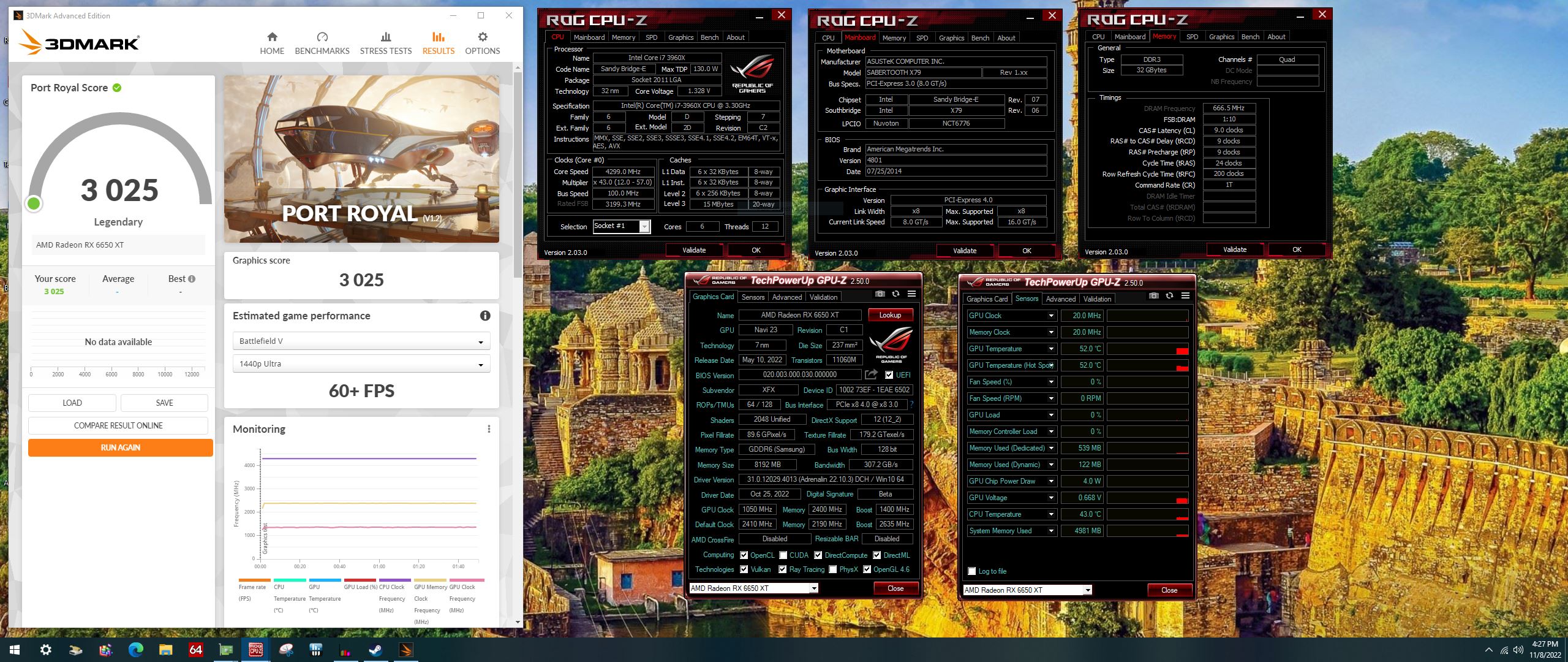Screen dimensions: 1568x662
Task: Open the HOME section in 3DMark
Action: [x=272, y=44]
